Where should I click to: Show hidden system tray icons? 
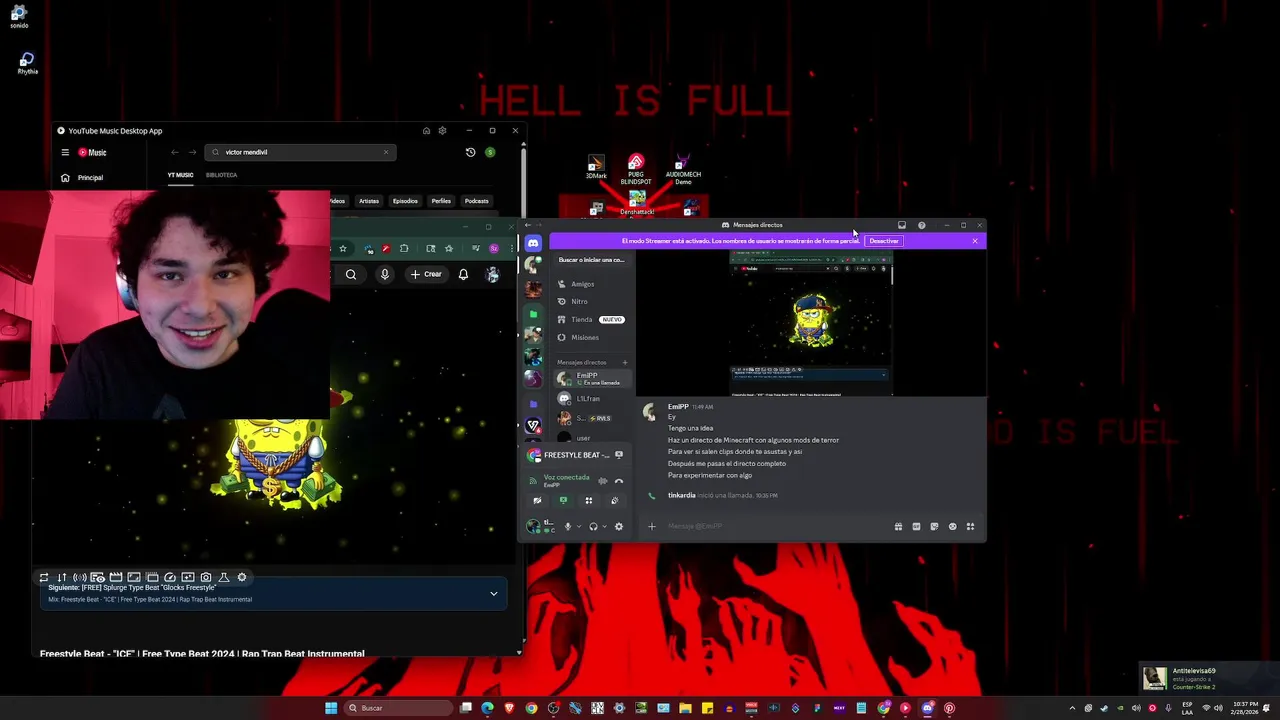[x=1072, y=708]
